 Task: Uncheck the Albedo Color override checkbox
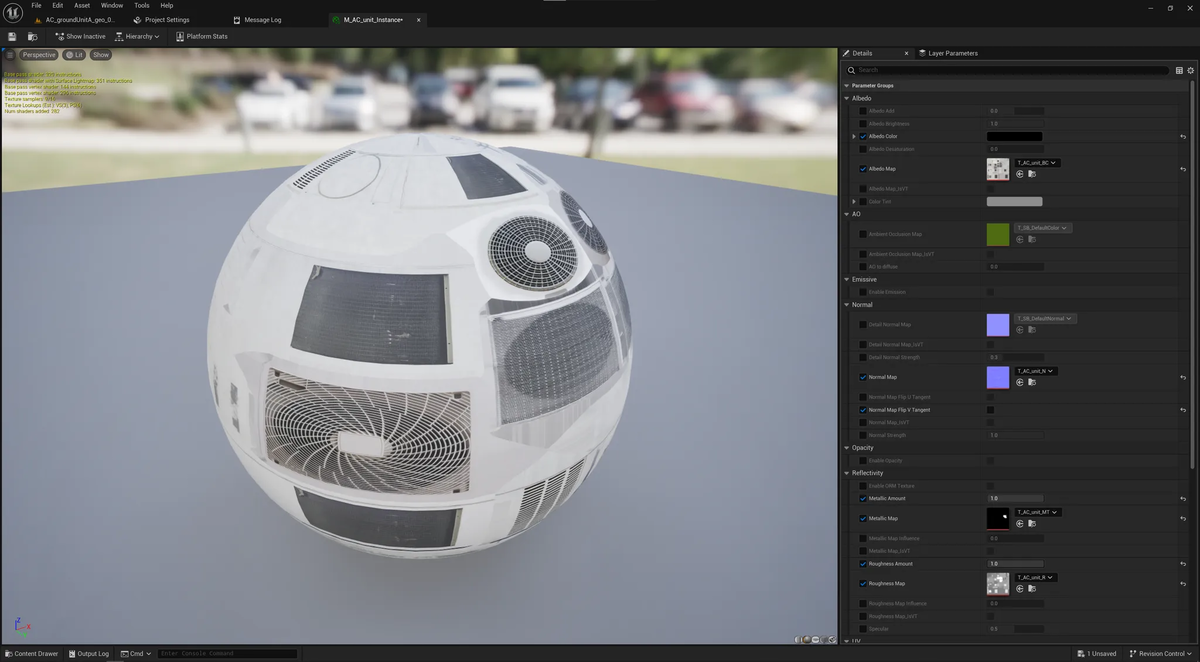[x=863, y=136]
